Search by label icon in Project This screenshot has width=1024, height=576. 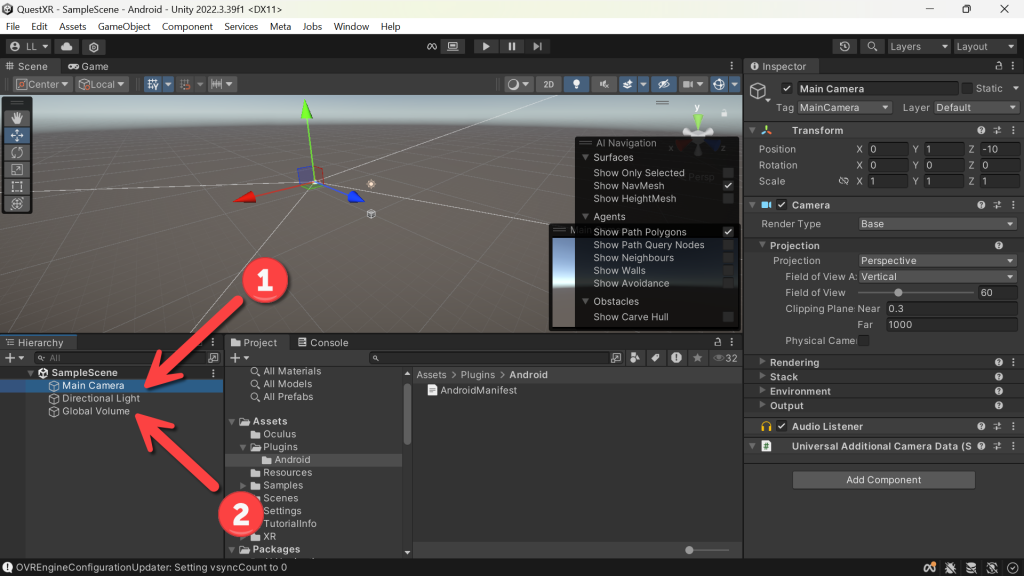[x=655, y=358]
